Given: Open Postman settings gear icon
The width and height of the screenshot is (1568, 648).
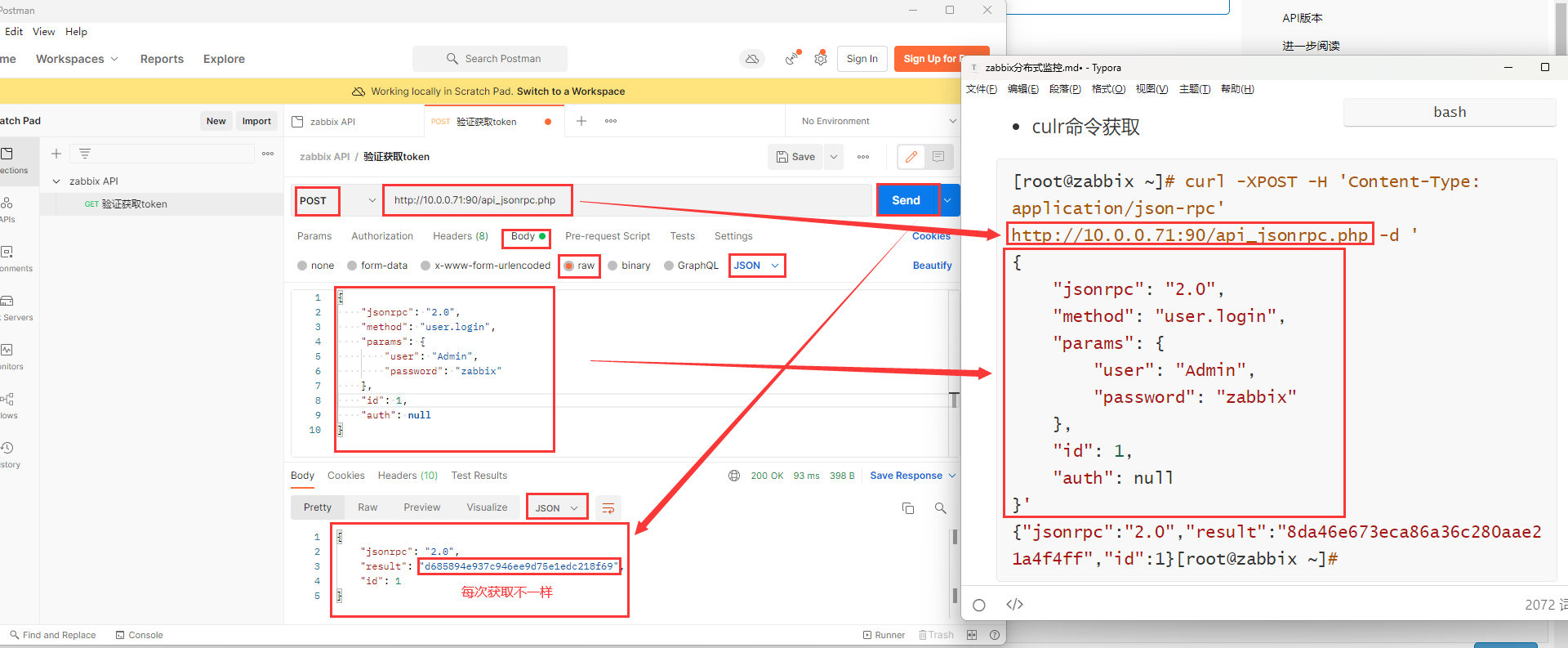Looking at the screenshot, I should point(821,59).
